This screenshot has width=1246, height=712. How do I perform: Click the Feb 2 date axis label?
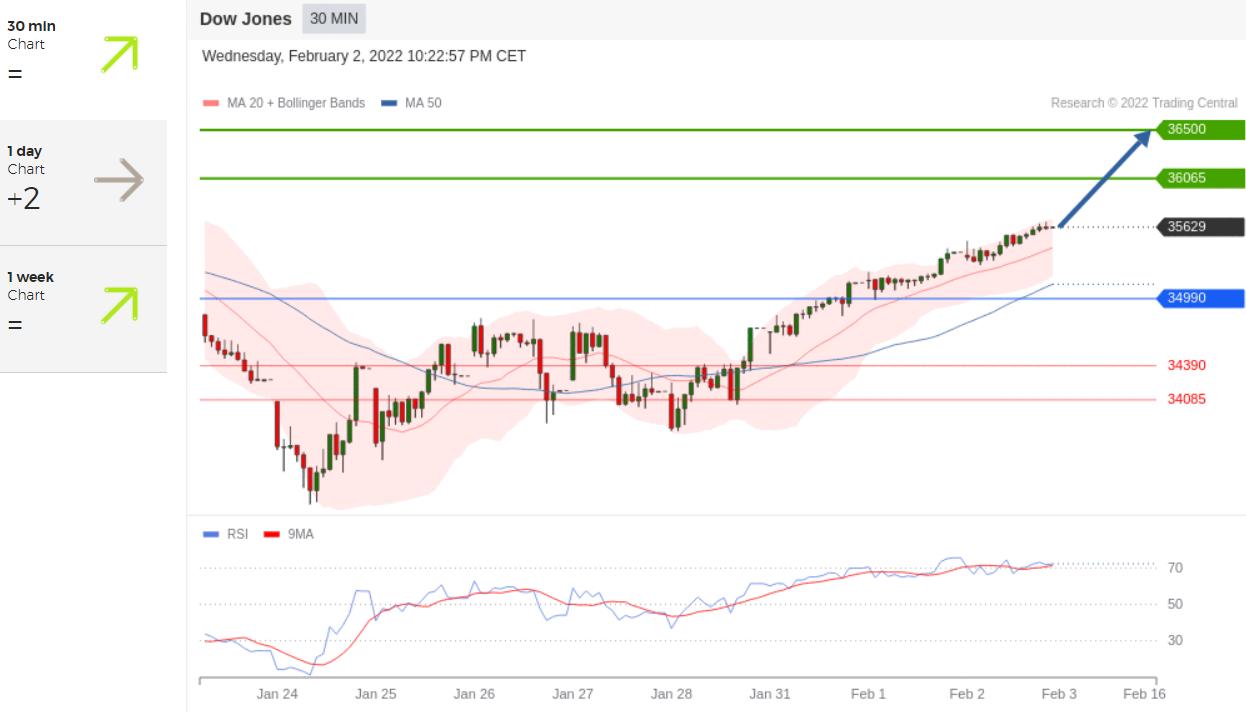[x=967, y=694]
